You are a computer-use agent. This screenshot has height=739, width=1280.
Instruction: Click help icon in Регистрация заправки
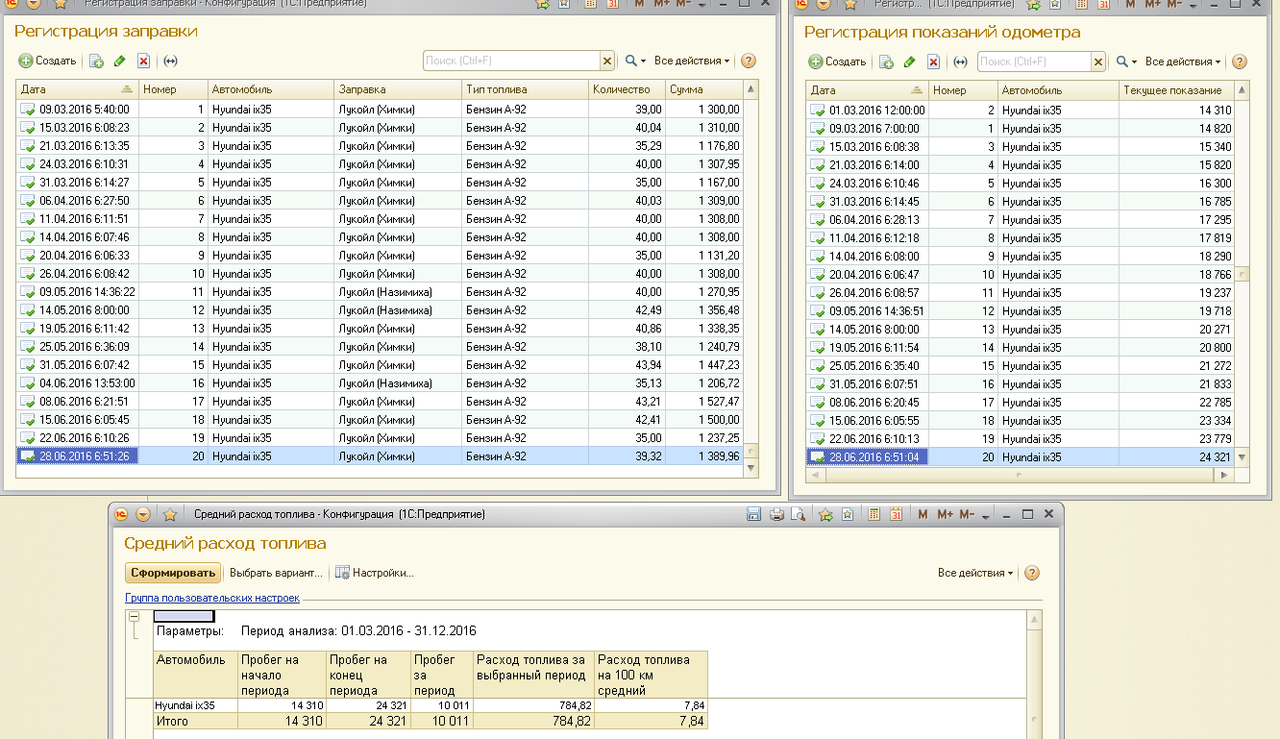748,61
